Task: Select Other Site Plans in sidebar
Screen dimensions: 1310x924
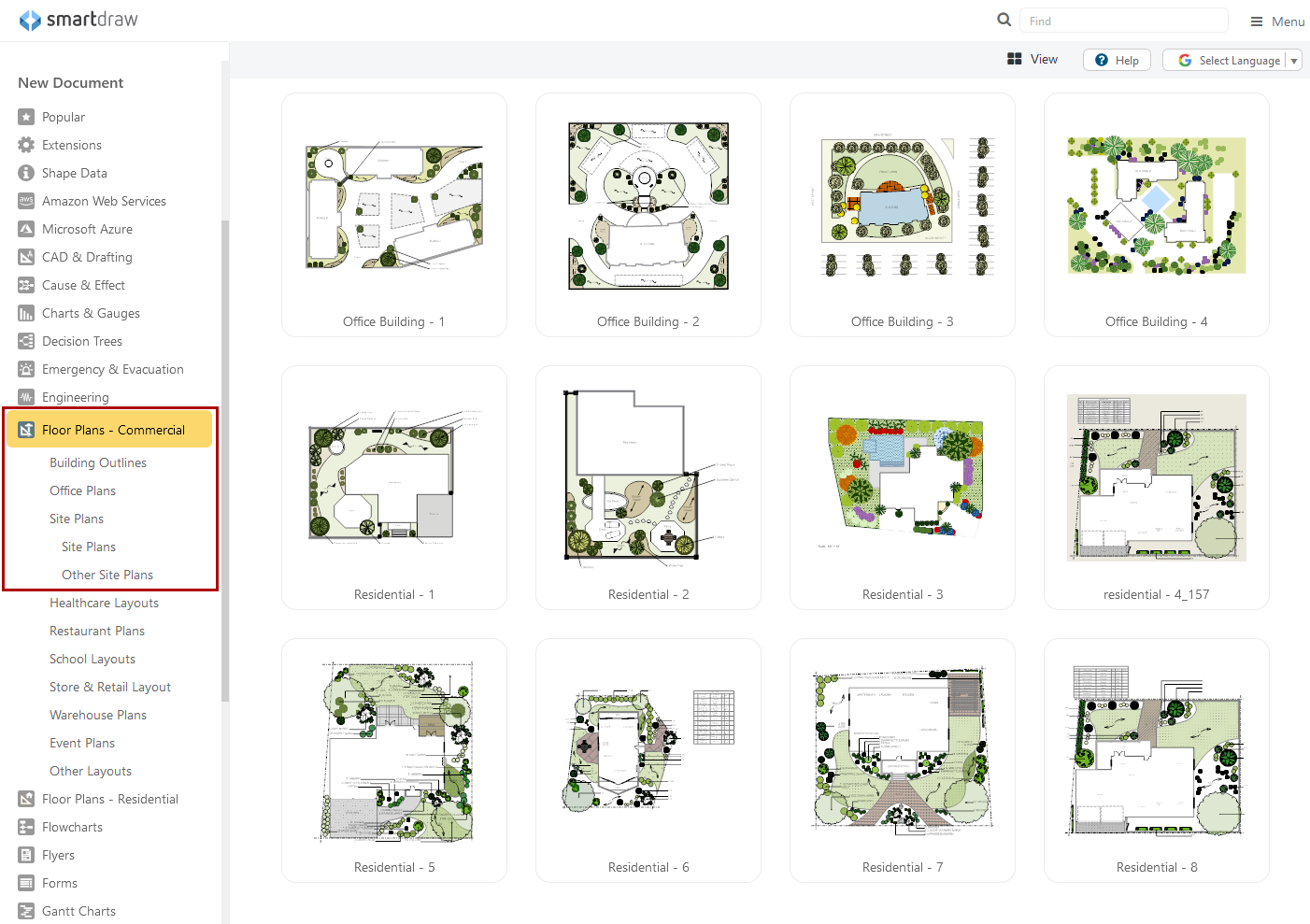Action: (x=107, y=575)
